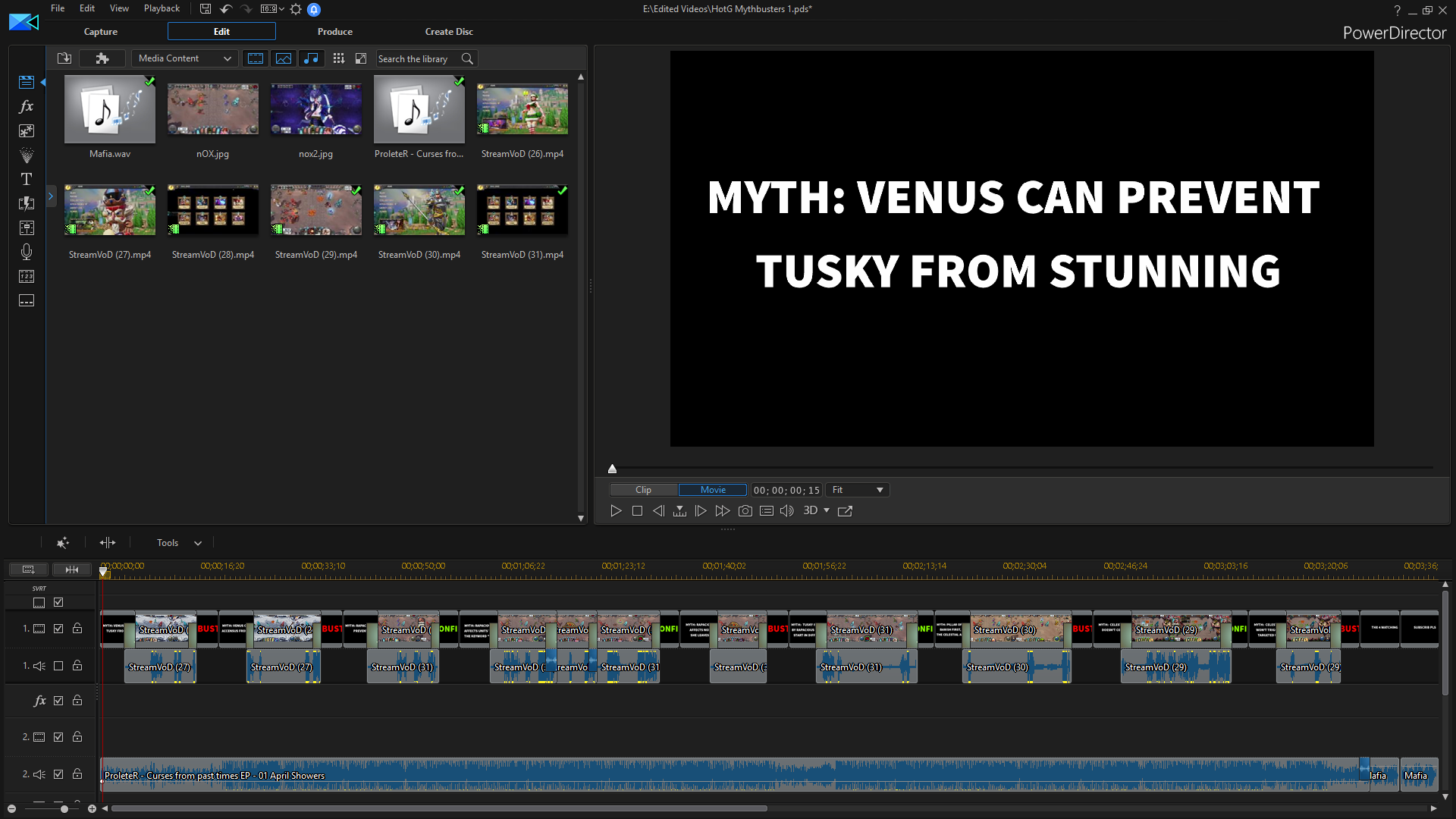
Task: Enable audio track 1 checkbox
Action: click(58, 666)
